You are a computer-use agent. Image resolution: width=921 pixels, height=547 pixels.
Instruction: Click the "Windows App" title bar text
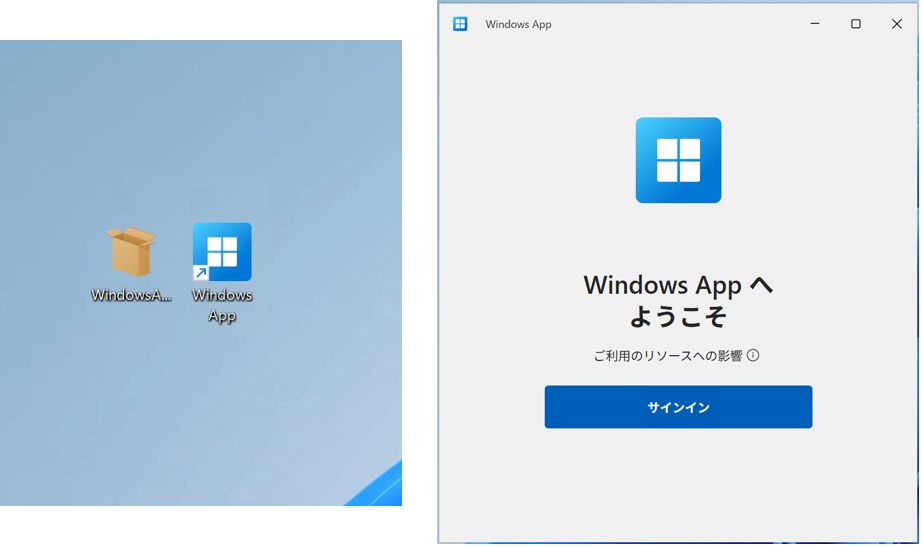coord(518,24)
